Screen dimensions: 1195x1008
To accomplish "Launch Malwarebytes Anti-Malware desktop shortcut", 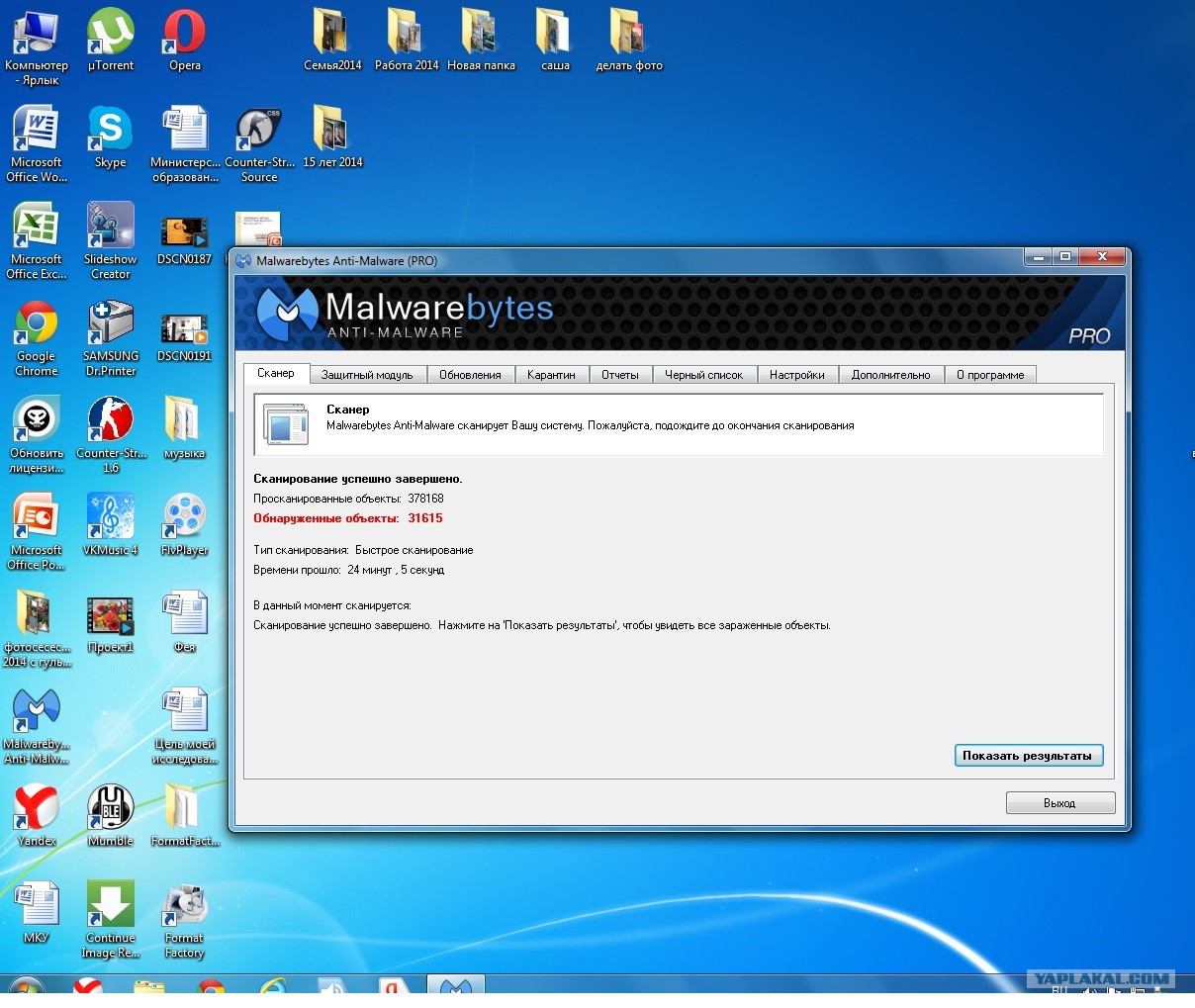I will 36,725.
